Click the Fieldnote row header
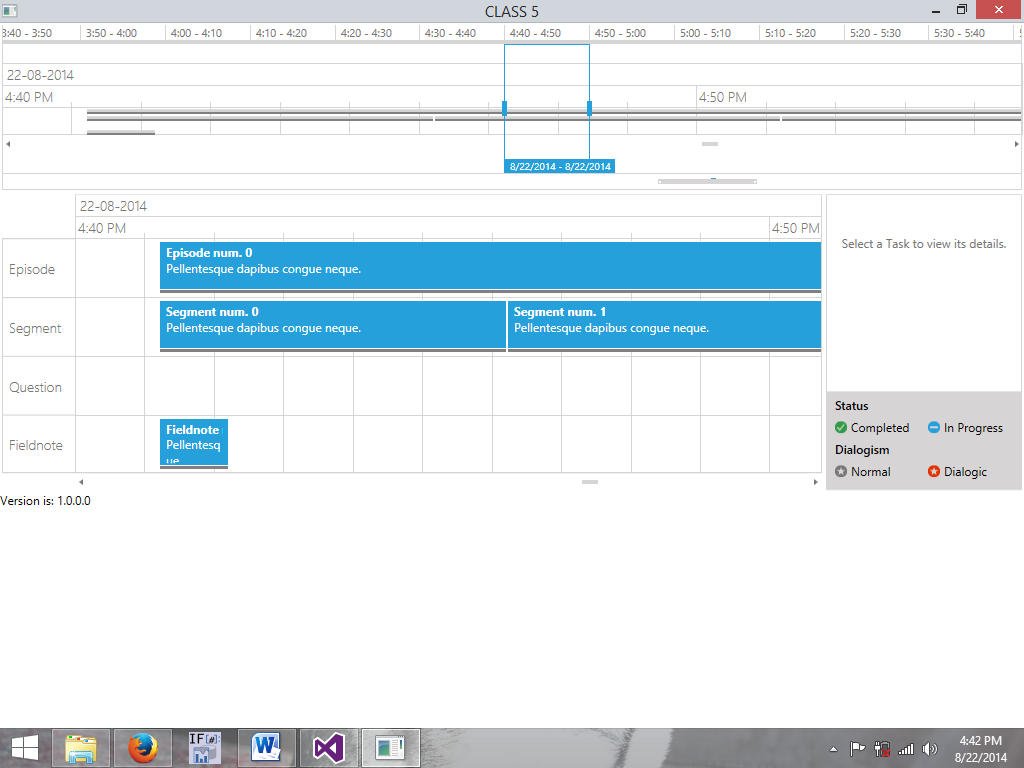1024x768 pixels. [39, 445]
